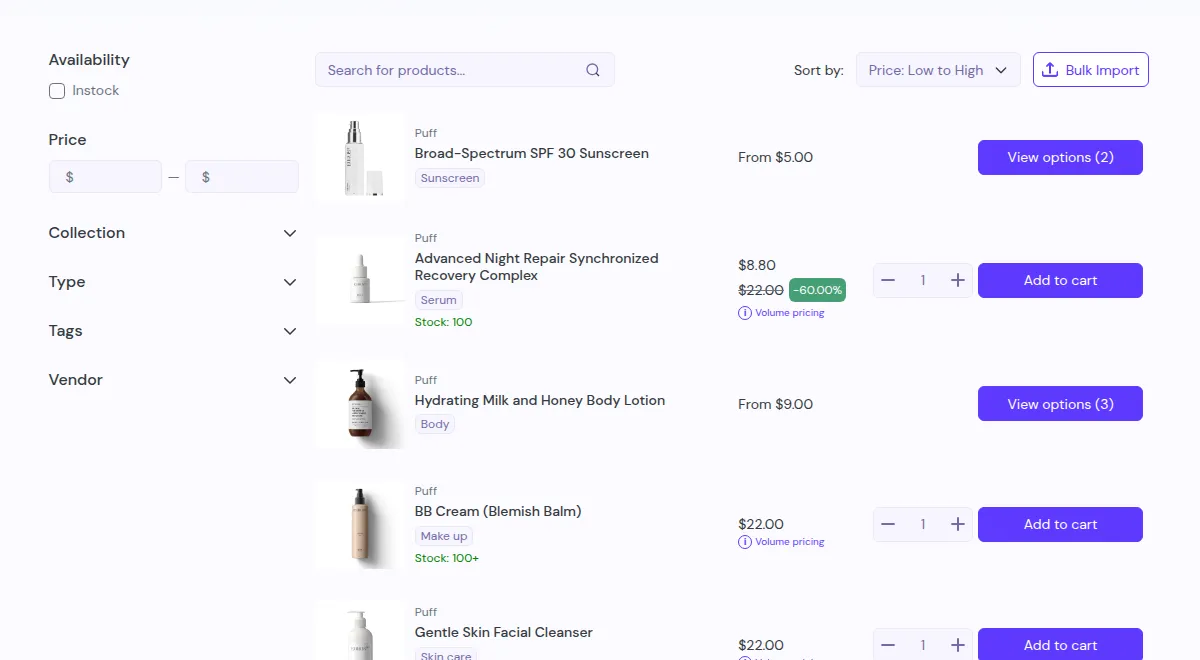The height and width of the screenshot is (660, 1200).
Task: Click the Sunscreen tag
Action: tap(450, 178)
